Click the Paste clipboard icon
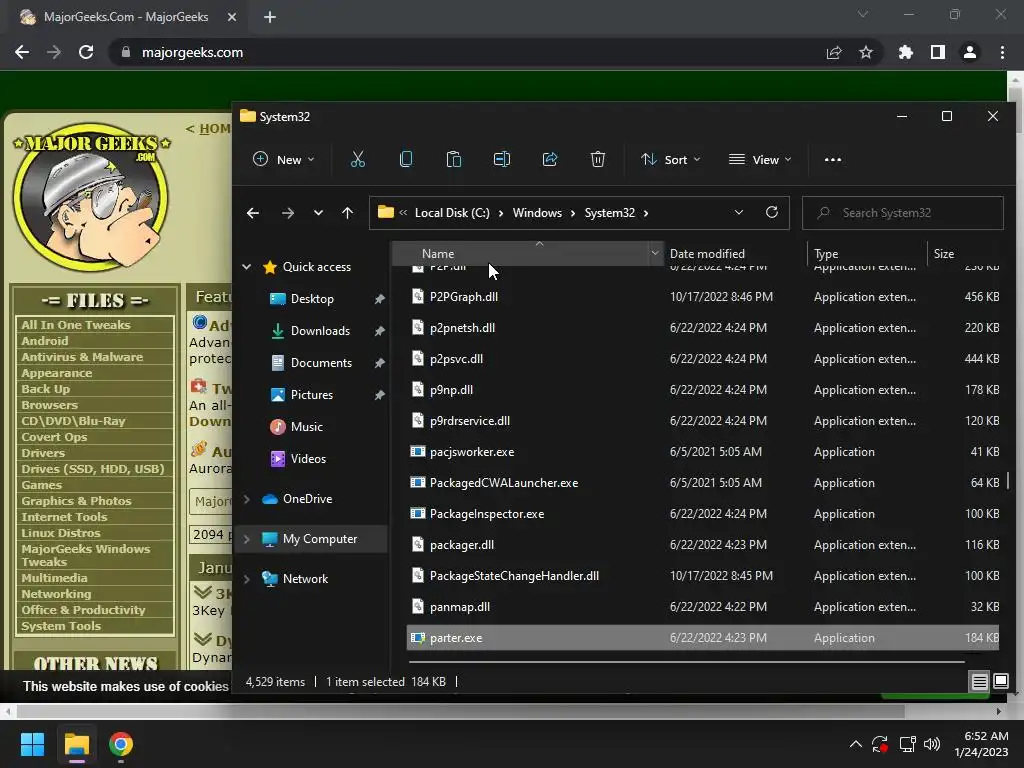The height and width of the screenshot is (768, 1024). coord(453,159)
